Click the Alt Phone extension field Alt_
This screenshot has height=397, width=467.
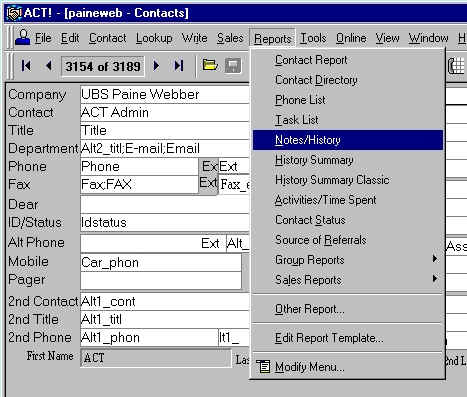click(x=238, y=244)
